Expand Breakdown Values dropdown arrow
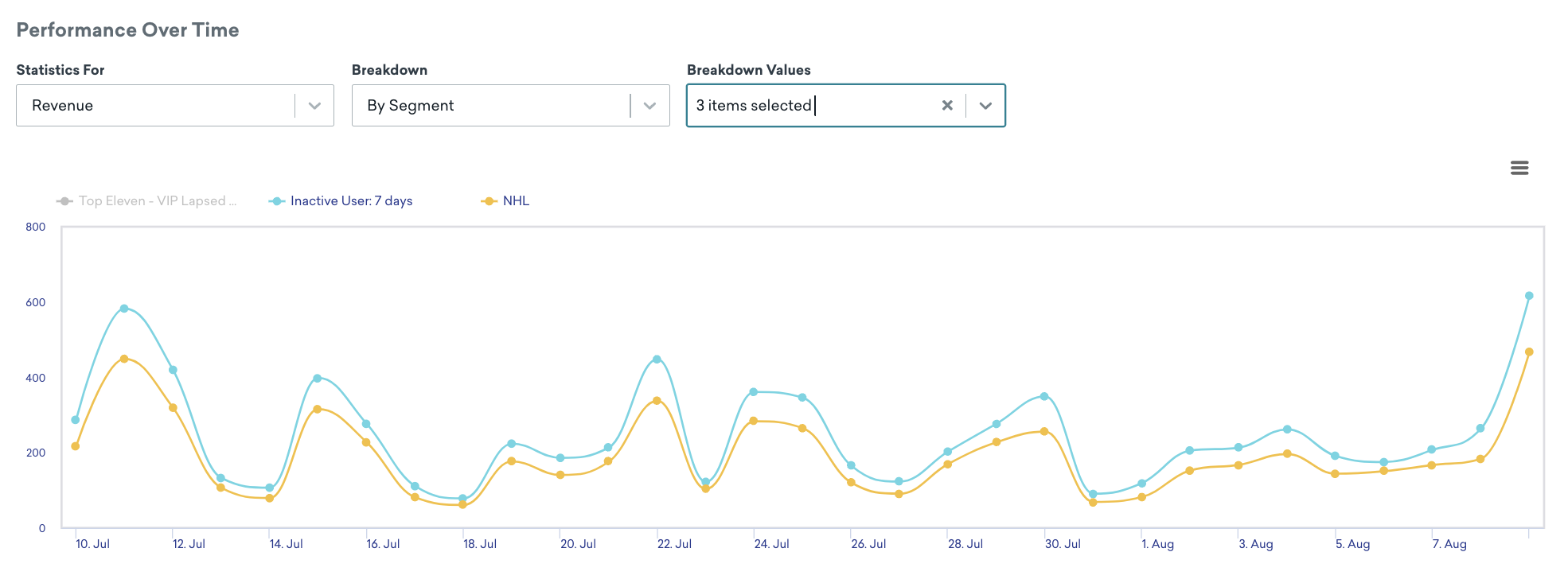The image size is (1568, 587). [985, 105]
